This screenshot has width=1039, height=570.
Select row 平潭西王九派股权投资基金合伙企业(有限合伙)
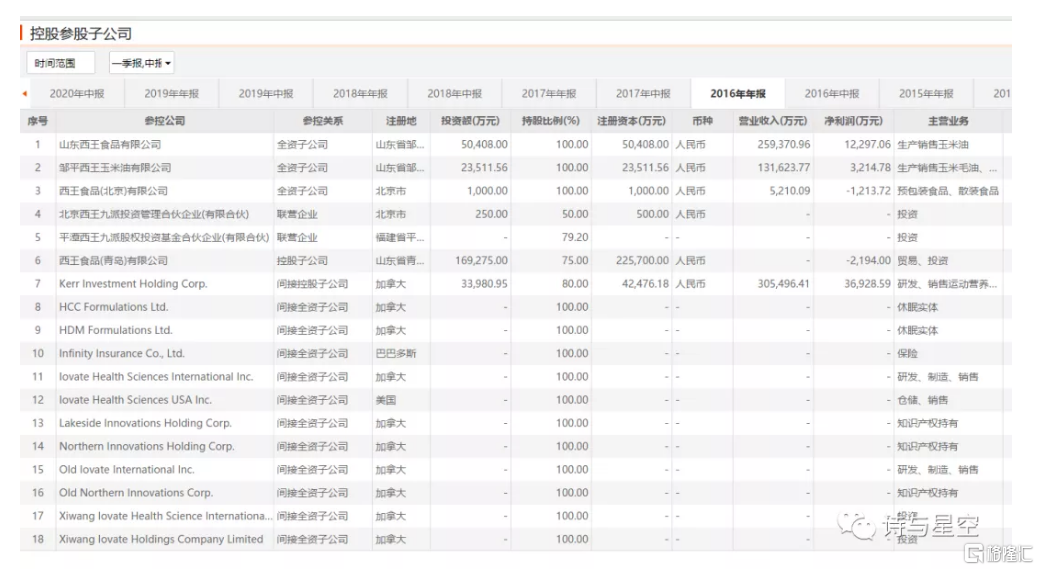(x=516, y=237)
